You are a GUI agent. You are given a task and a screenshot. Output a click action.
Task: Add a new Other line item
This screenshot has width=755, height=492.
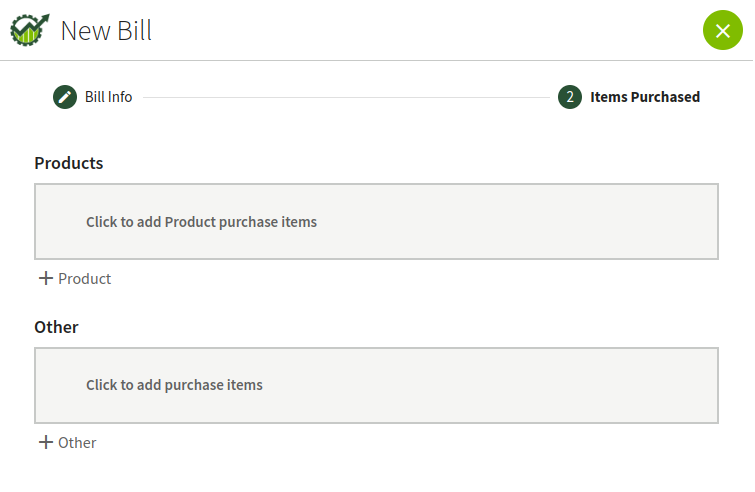click(x=67, y=443)
